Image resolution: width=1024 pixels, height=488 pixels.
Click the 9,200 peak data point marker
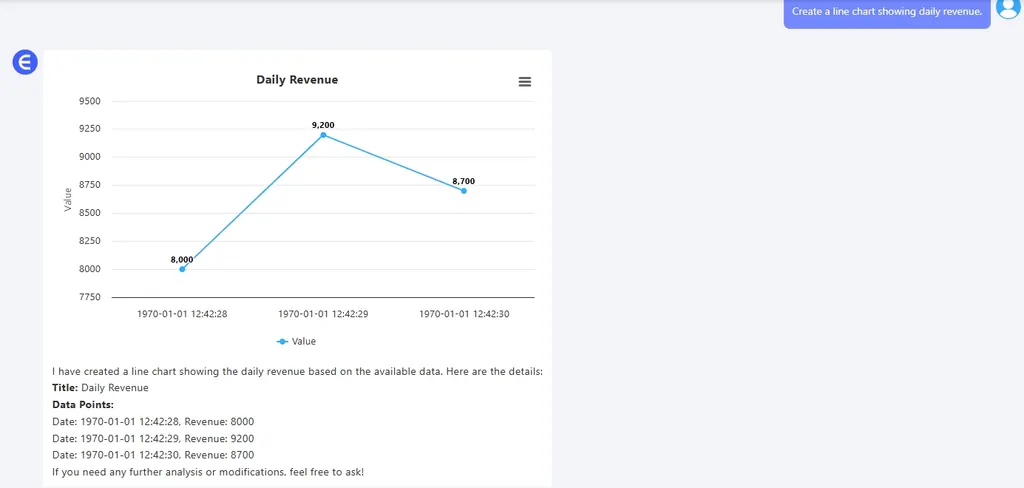[x=323, y=135]
